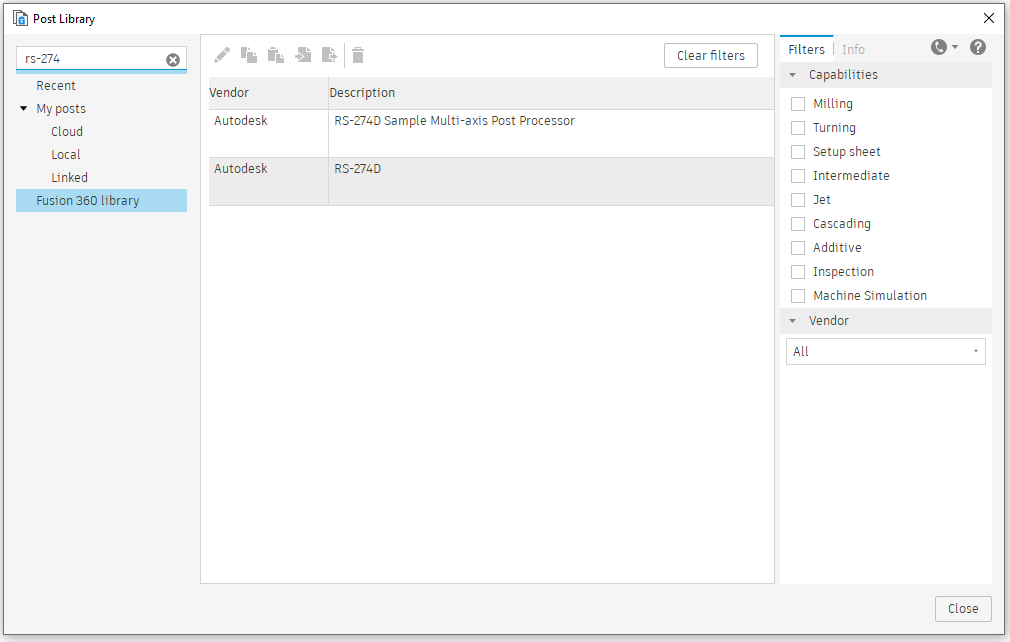
Task: Open the Help icon in Filters panel
Action: [x=978, y=46]
